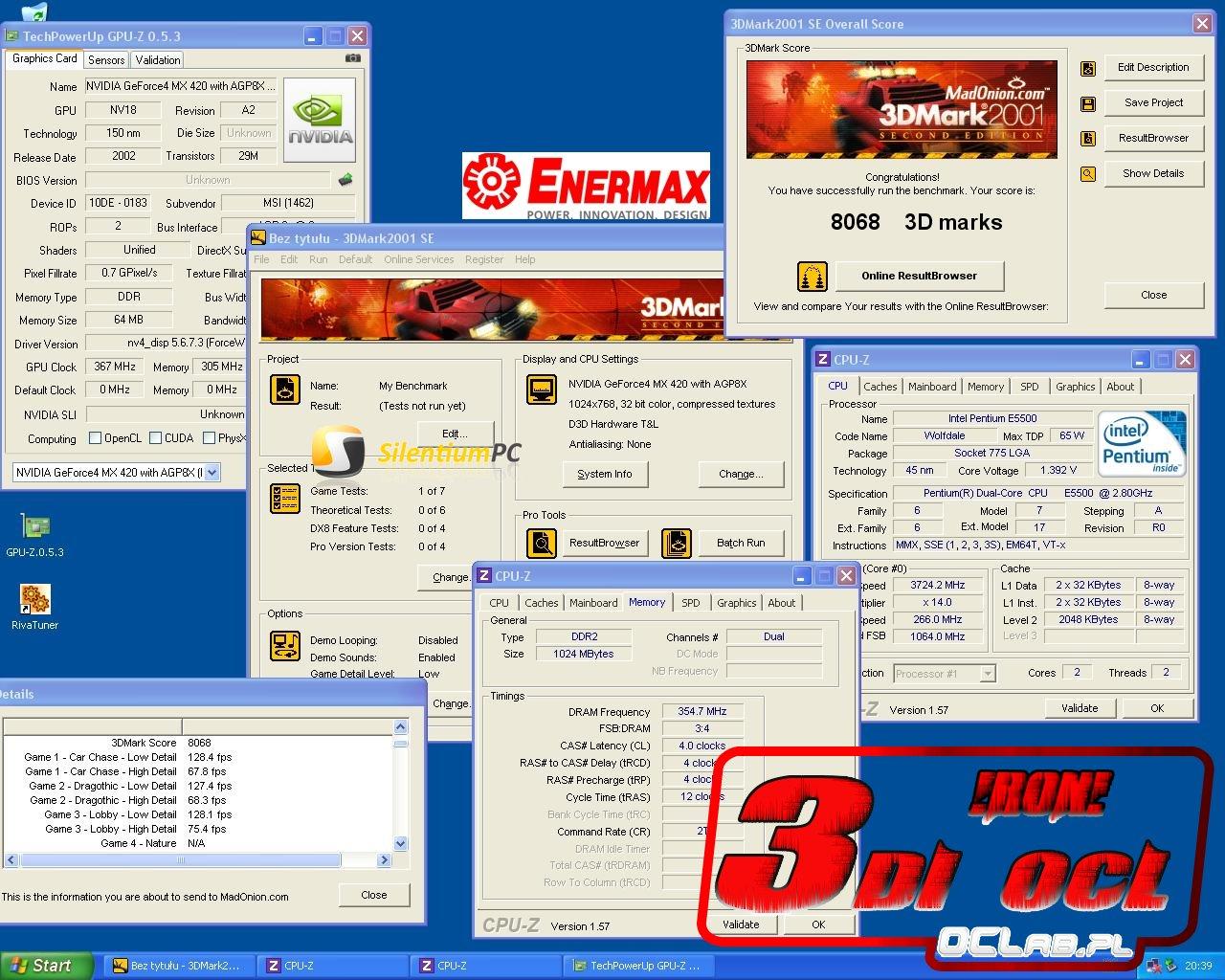Click Save Project disk icon
This screenshot has height=980, width=1225.
tap(1088, 103)
